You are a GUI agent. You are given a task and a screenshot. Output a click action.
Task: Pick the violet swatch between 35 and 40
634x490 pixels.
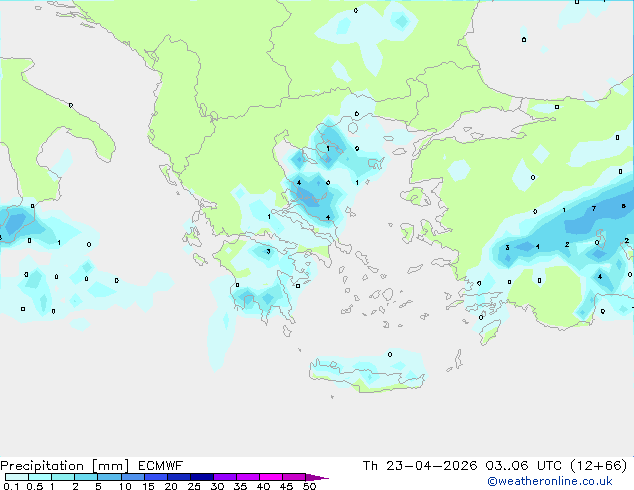click(248, 477)
